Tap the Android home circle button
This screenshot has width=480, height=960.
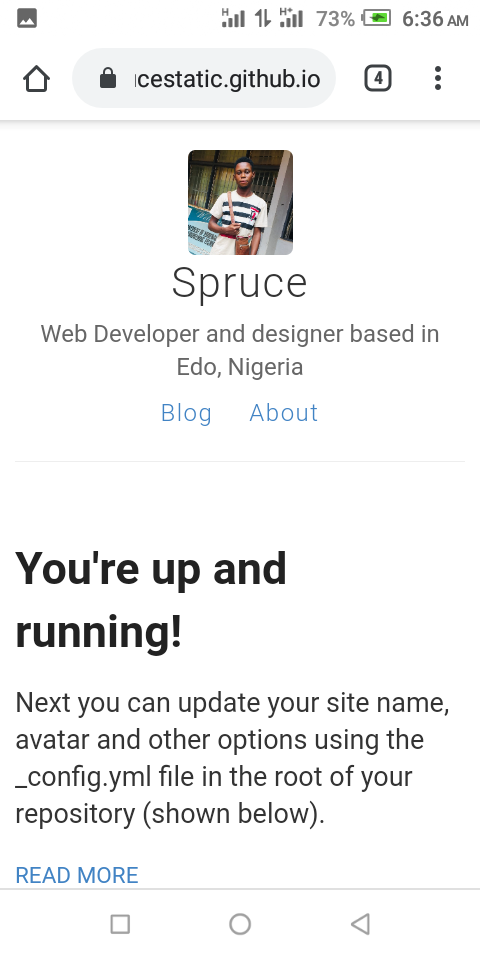(x=240, y=924)
